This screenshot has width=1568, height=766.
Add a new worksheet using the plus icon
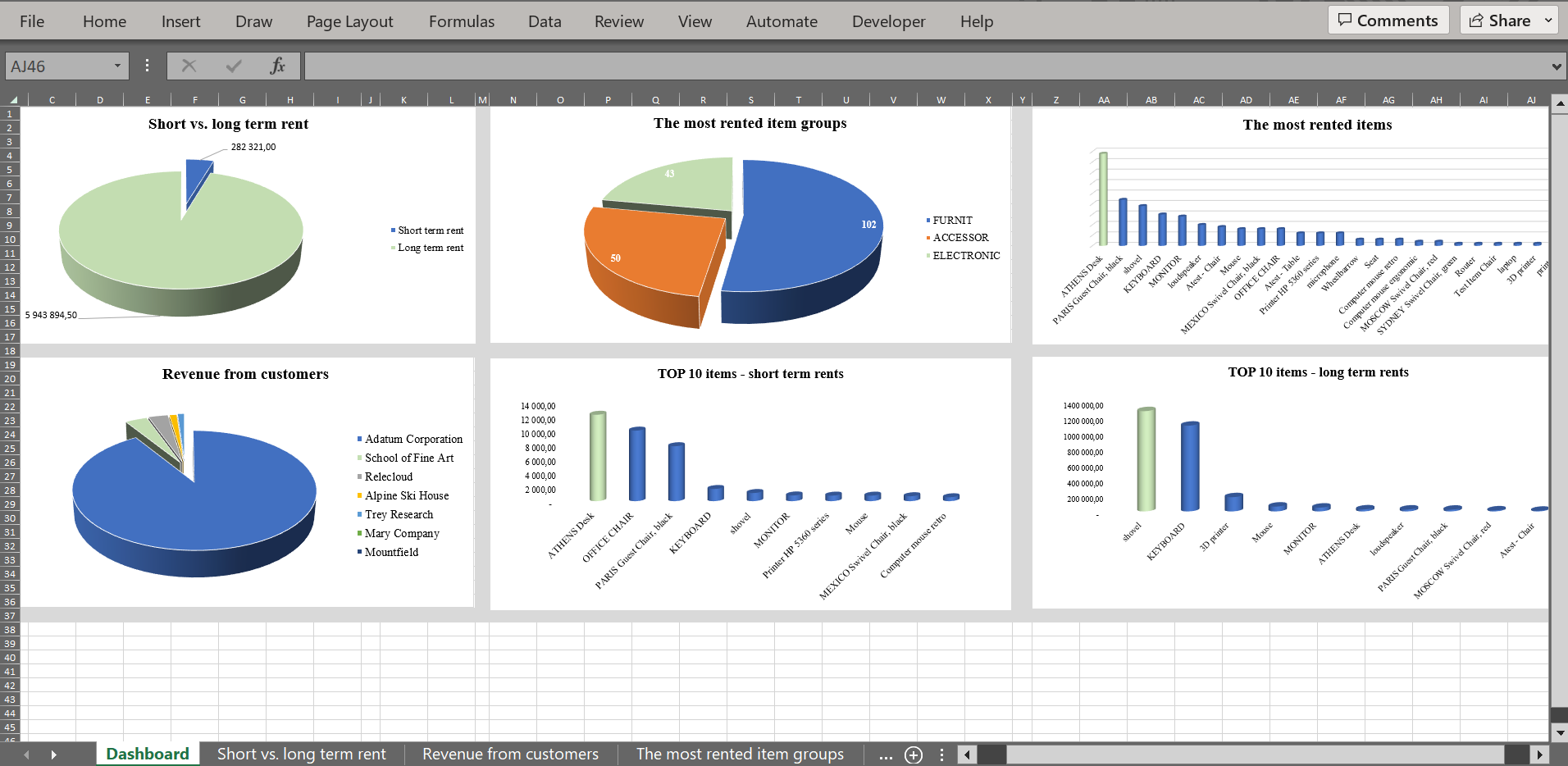click(913, 755)
